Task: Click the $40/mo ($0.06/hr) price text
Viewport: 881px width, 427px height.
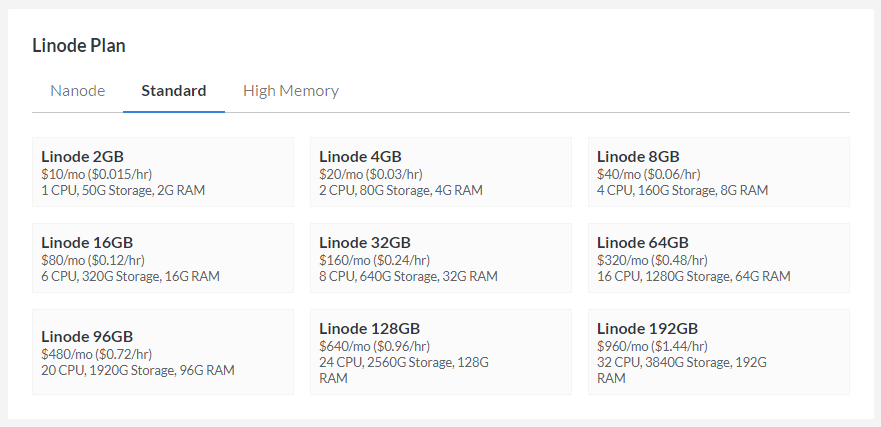Action: (x=649, y=174)
